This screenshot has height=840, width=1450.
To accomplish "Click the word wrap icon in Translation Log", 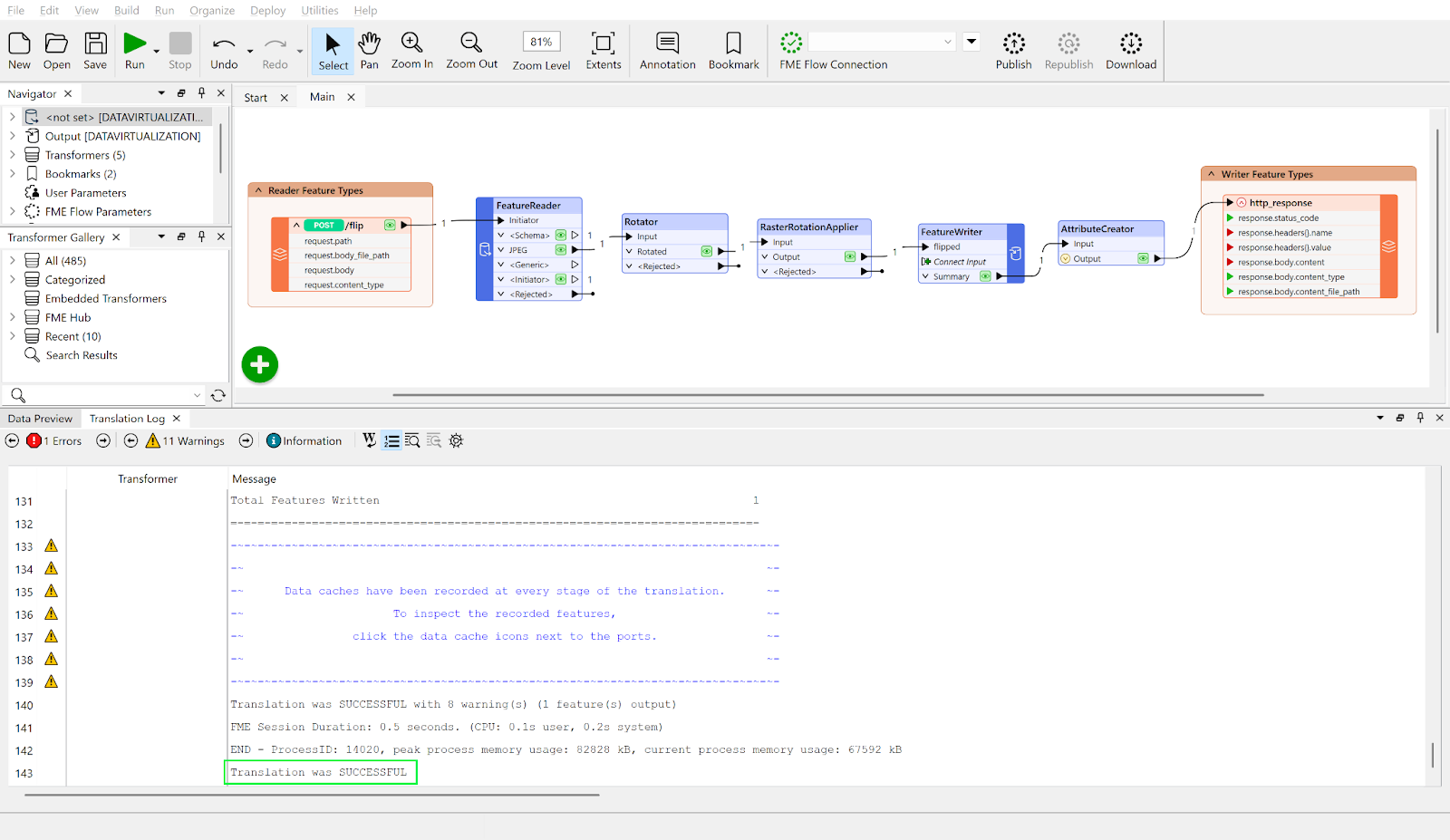I will pyautogui.click(x=369, y=440).
